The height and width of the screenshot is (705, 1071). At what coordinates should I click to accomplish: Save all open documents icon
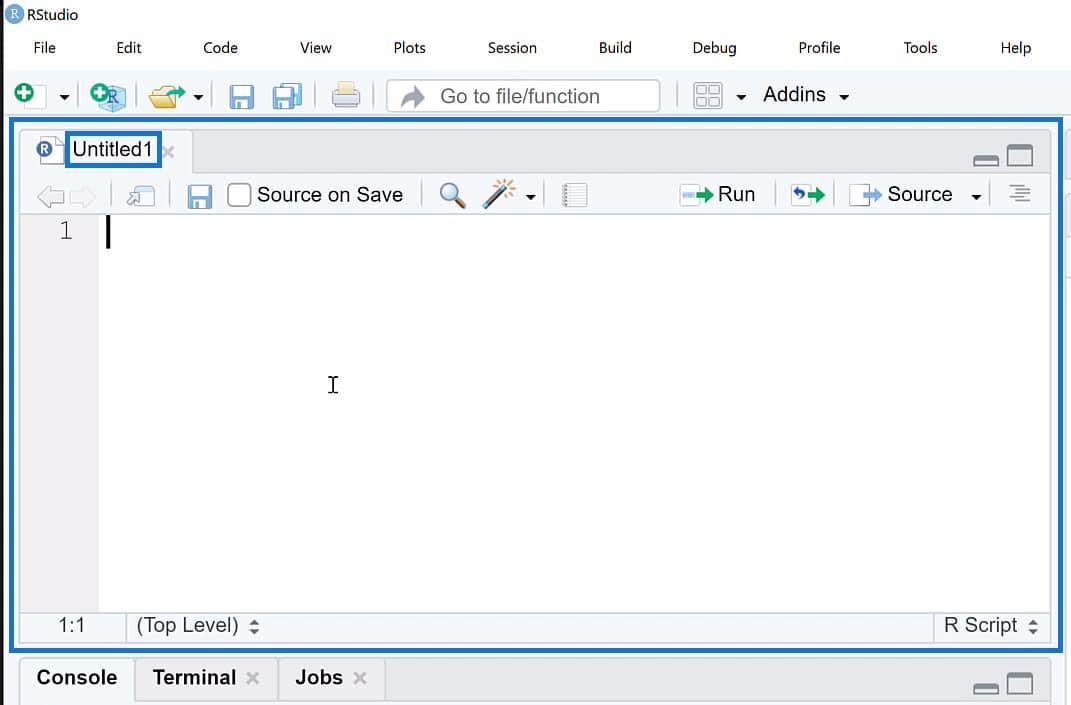[x=287, y=96]
